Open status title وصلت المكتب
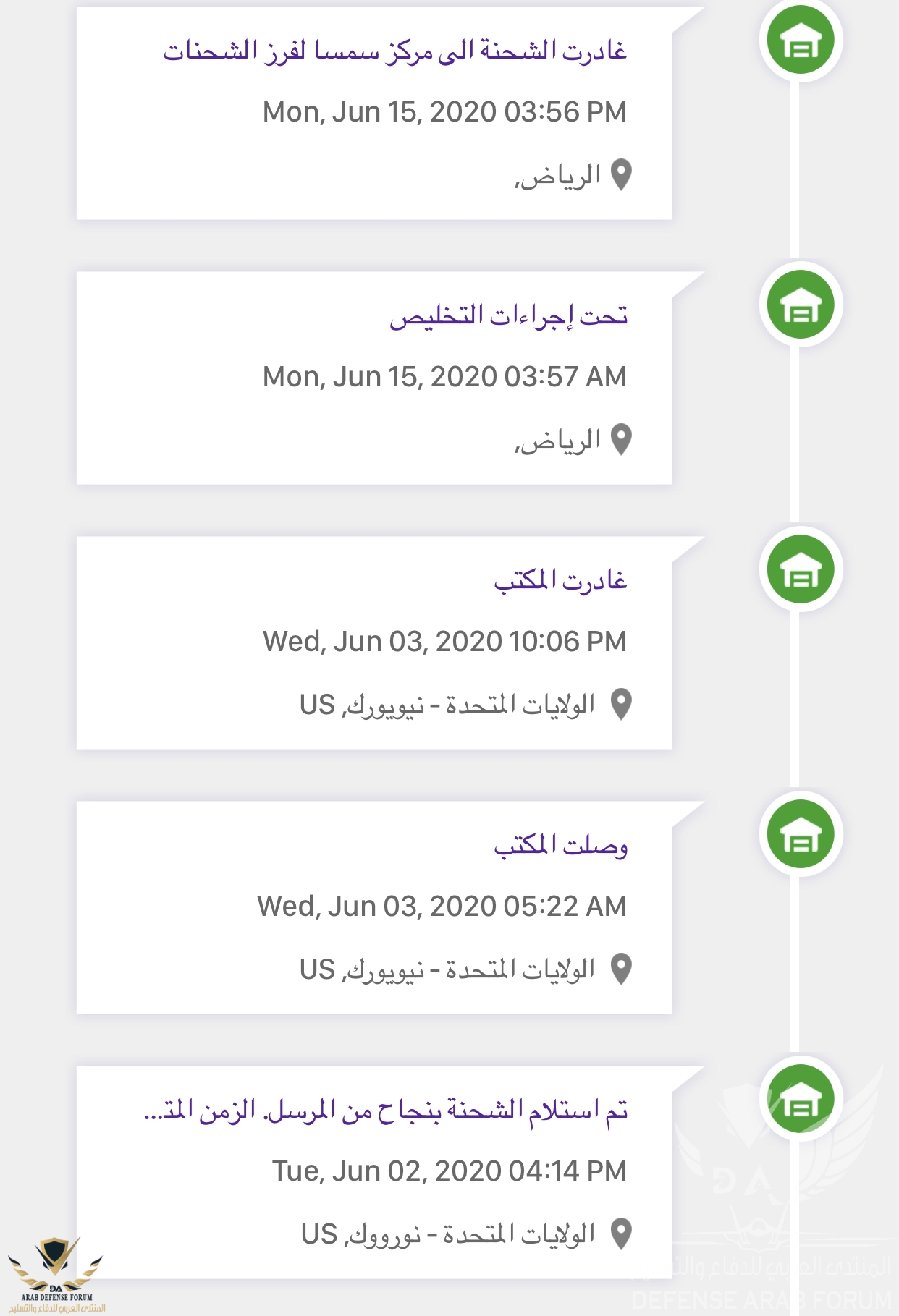899x1316 pixels. point(560,845)
